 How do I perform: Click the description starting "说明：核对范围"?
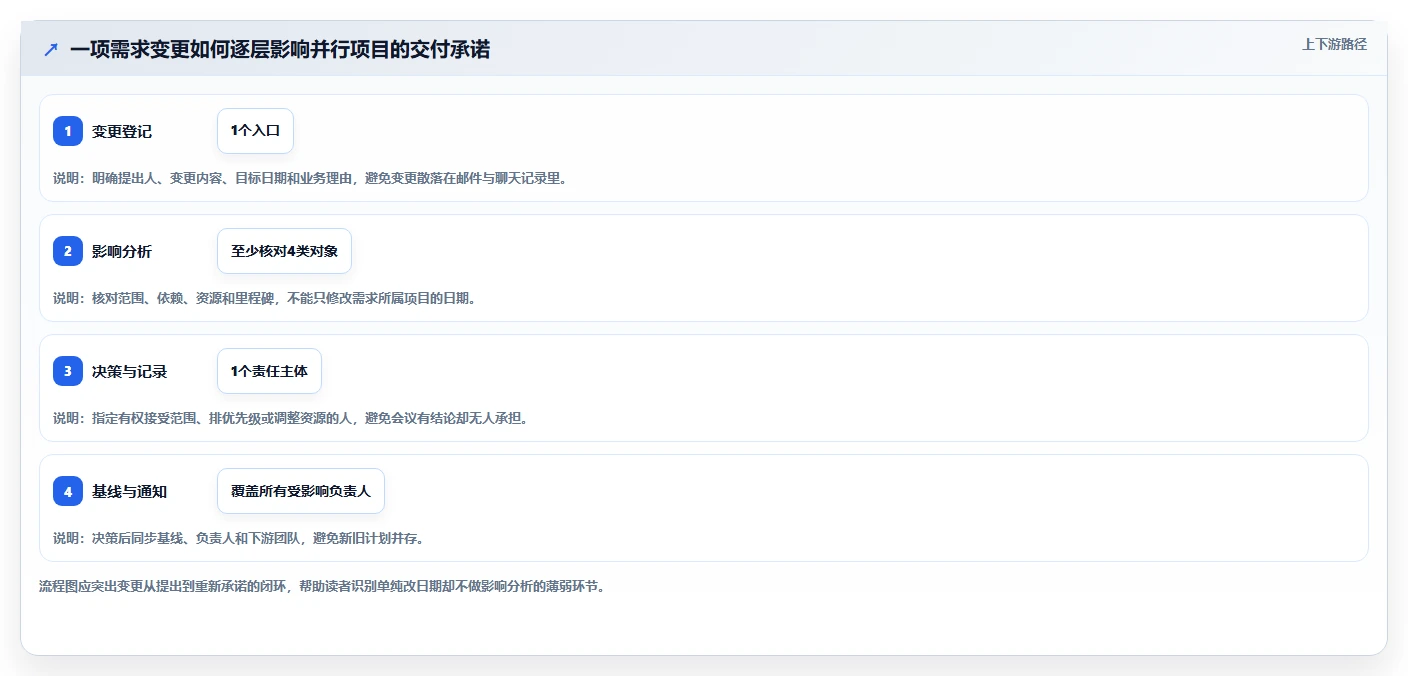264,298
